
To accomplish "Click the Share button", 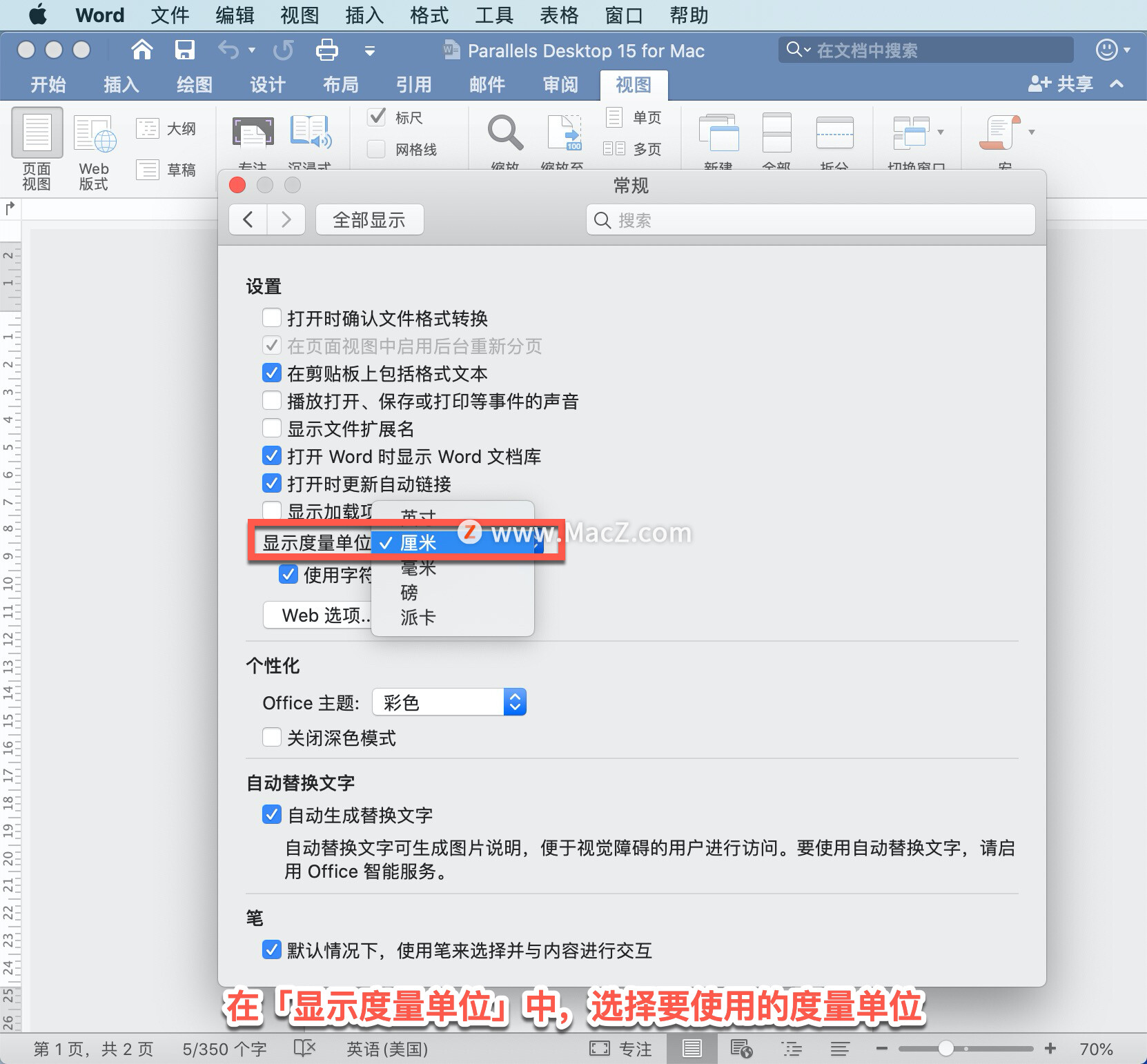I will [1061, 84].
